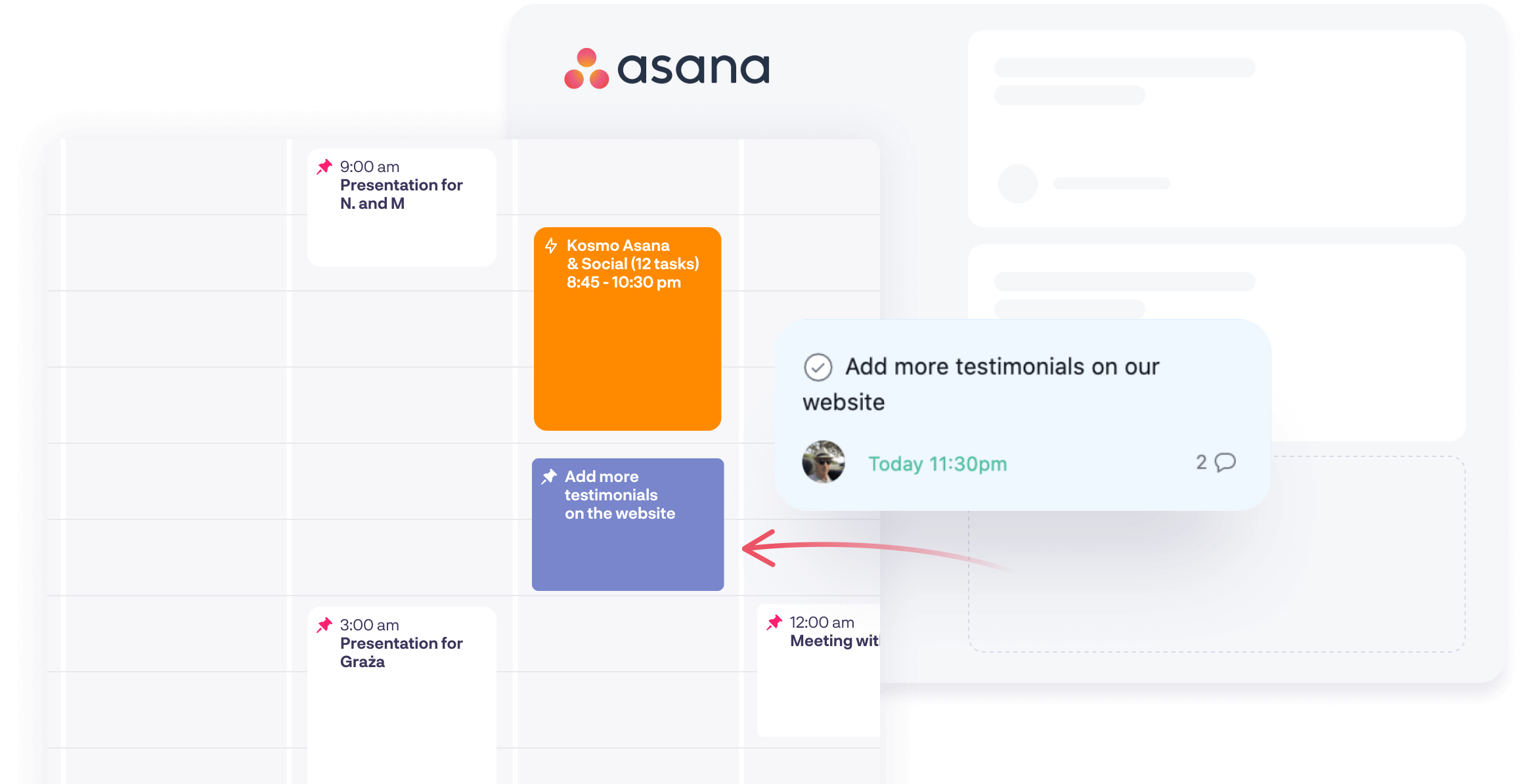Click the white pin icon on testimonials block
The width and height of the screenshot is (1521, 784).
click(549, 477)
